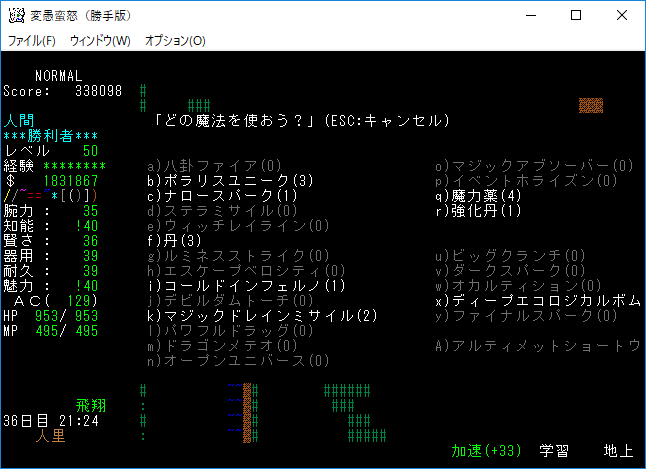Screen dimensions: 646x469
Task: Click the orange tile in top-right map
Action: (x=591, y=106)
